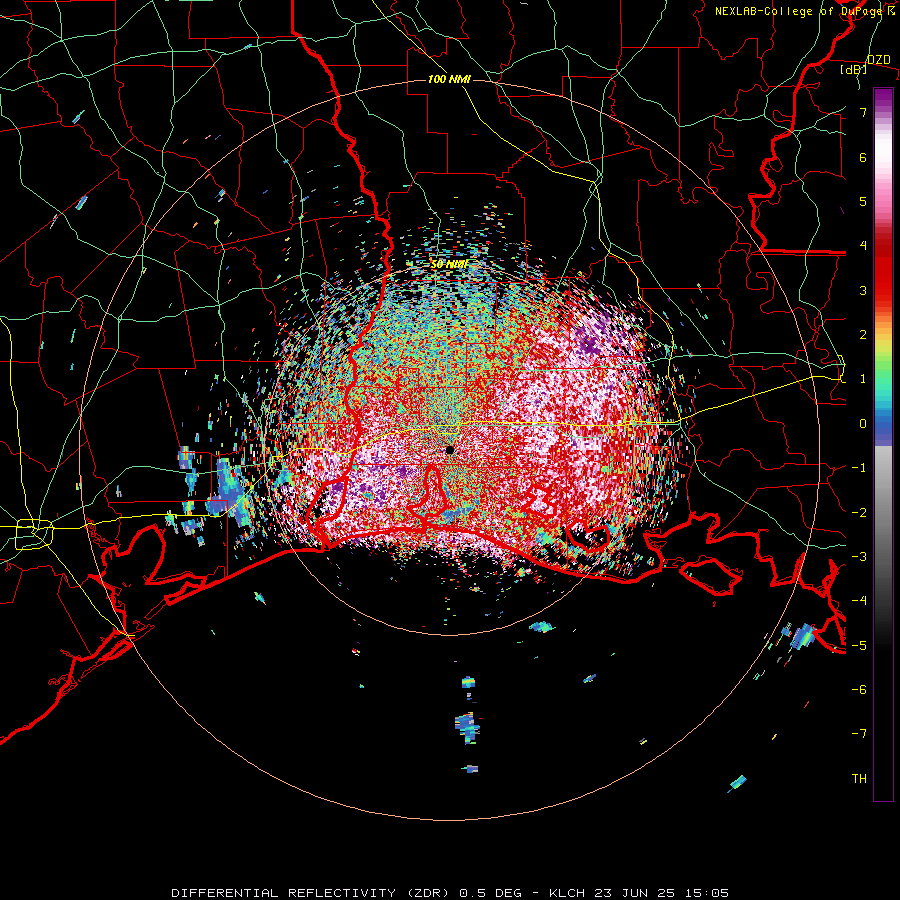Click the -7 tick on color scale
Image resolution: width=900 pixels, height=900 pixels.
859,734
